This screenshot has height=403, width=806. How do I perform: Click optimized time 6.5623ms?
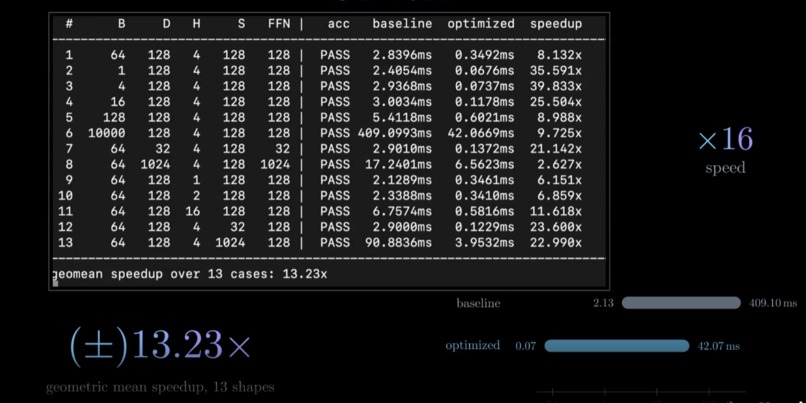(x=484, y=164)
